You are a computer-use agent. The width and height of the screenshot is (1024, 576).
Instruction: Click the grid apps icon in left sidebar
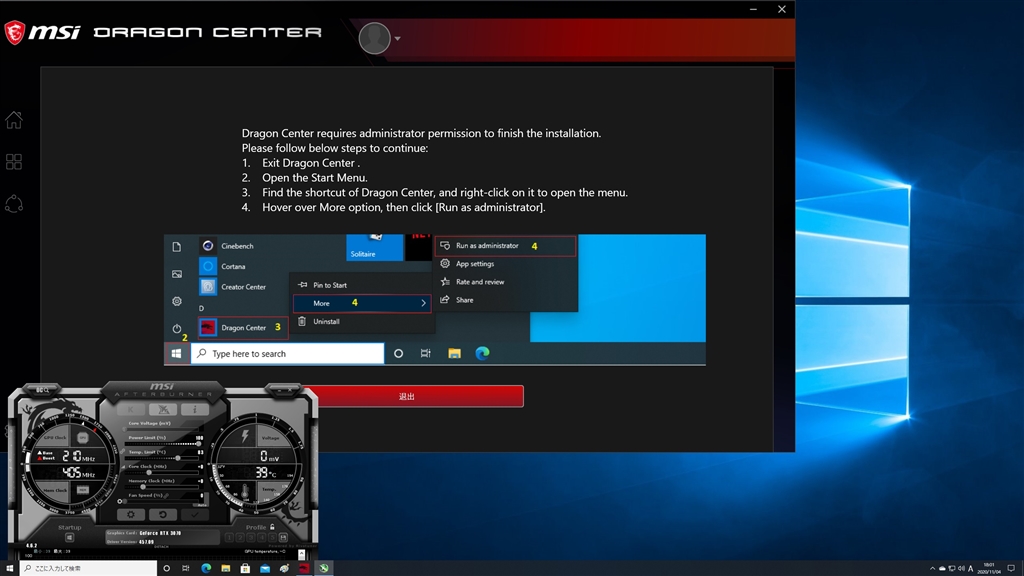[14, 161]
